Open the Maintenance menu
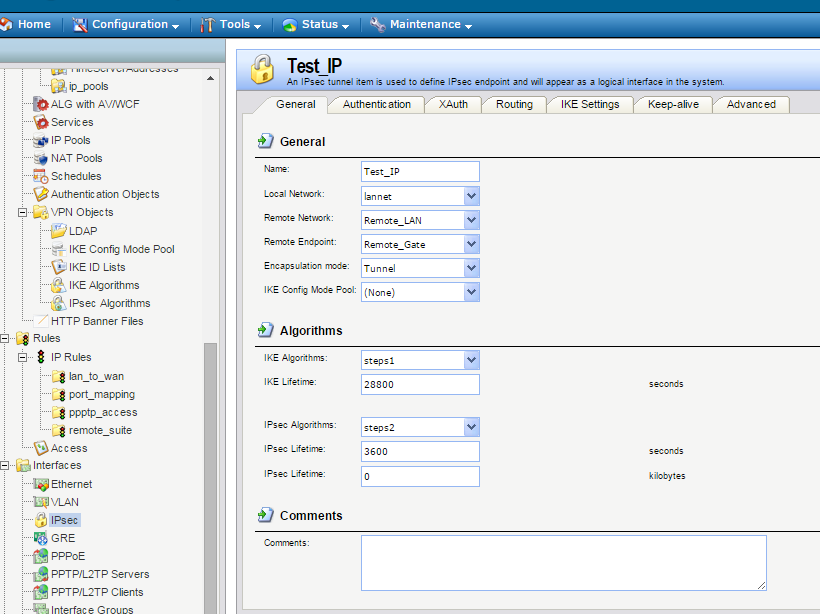 click(x=423, y=24)
